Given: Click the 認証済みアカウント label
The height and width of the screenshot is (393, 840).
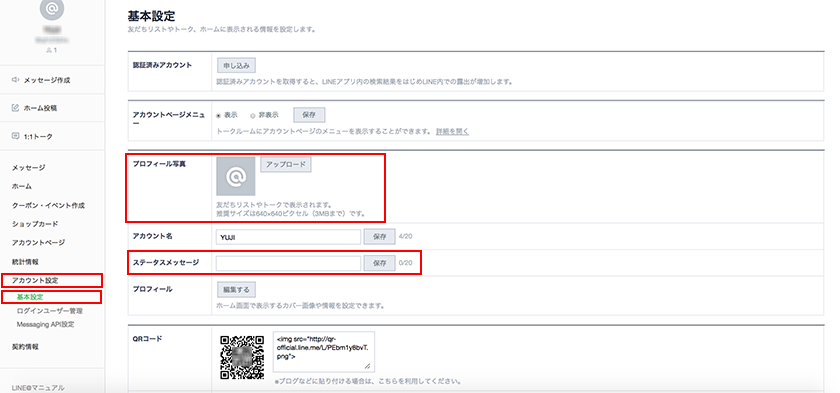Looking at the screenshot, I should click(x=162, y=65).
